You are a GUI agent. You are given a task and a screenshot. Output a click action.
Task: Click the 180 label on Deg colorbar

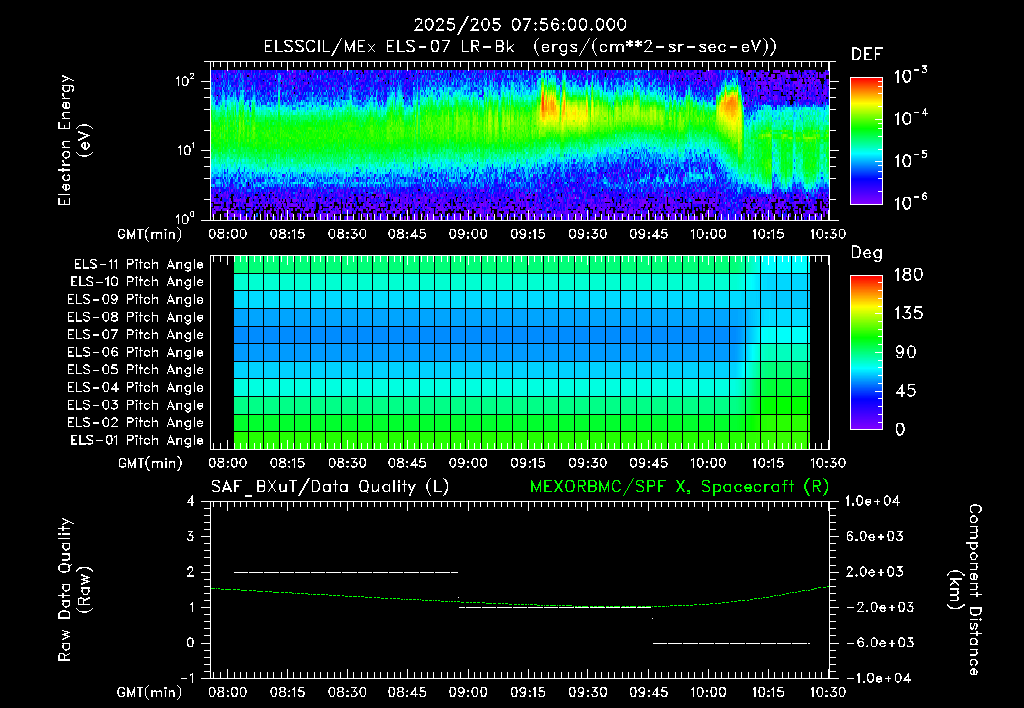908,275
